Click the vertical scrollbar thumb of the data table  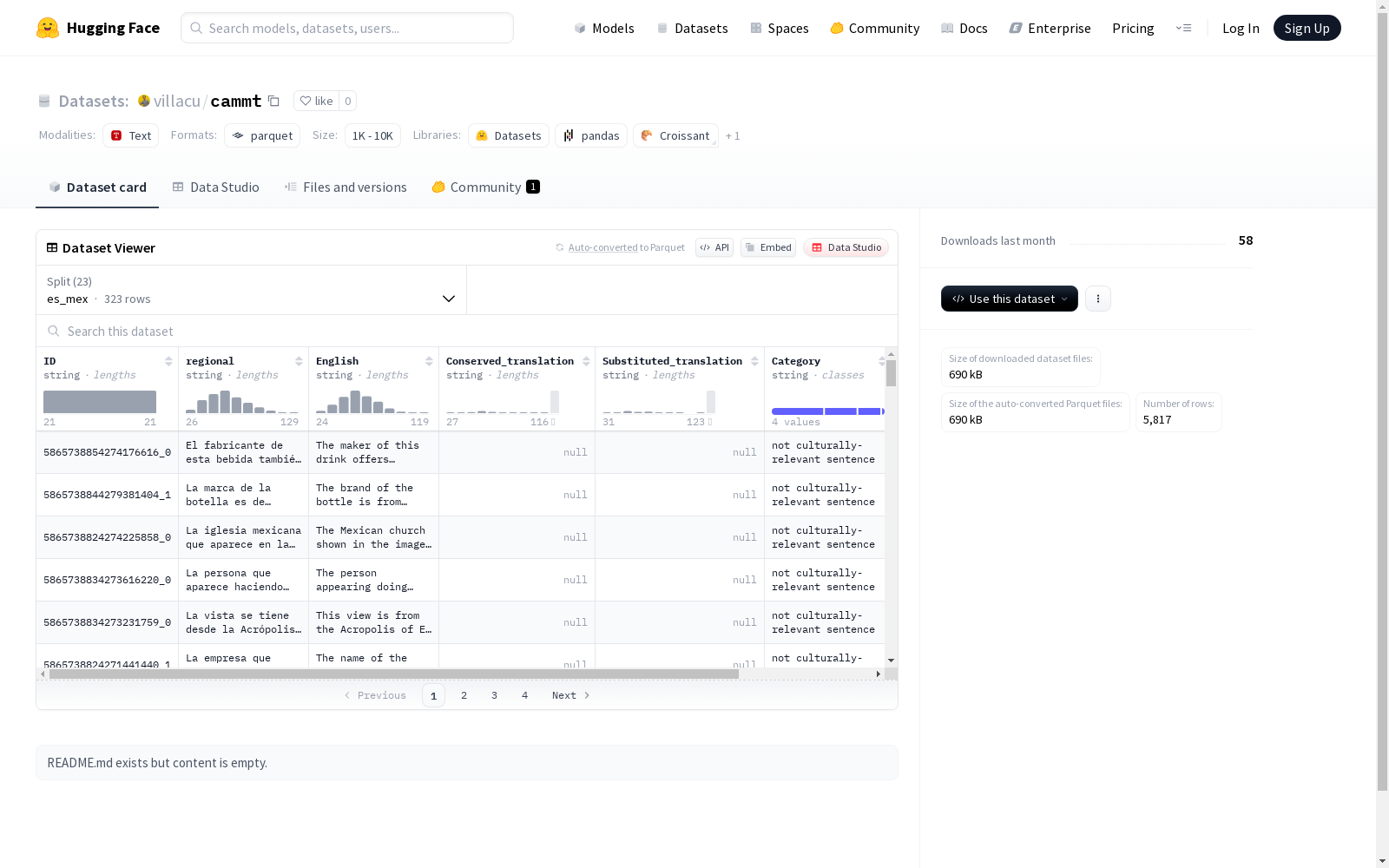pyautogui.click(x=891, y=373)
